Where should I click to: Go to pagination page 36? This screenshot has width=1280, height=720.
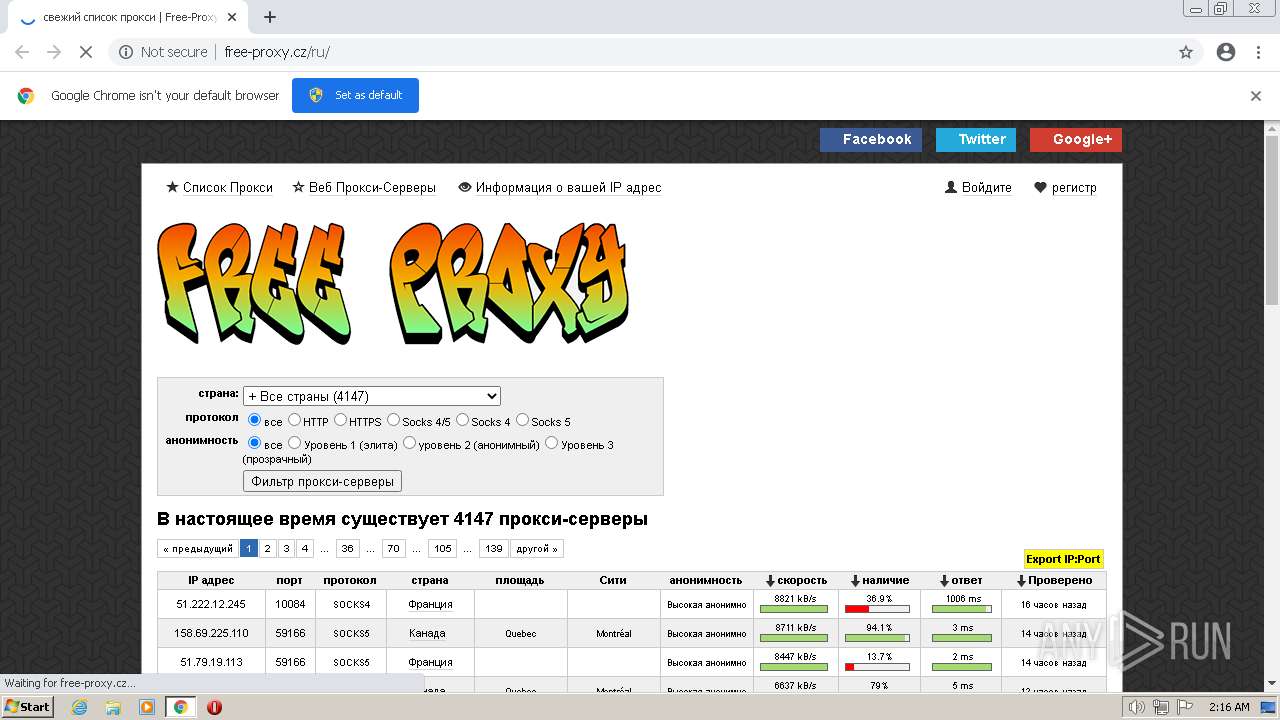point(347,548)
